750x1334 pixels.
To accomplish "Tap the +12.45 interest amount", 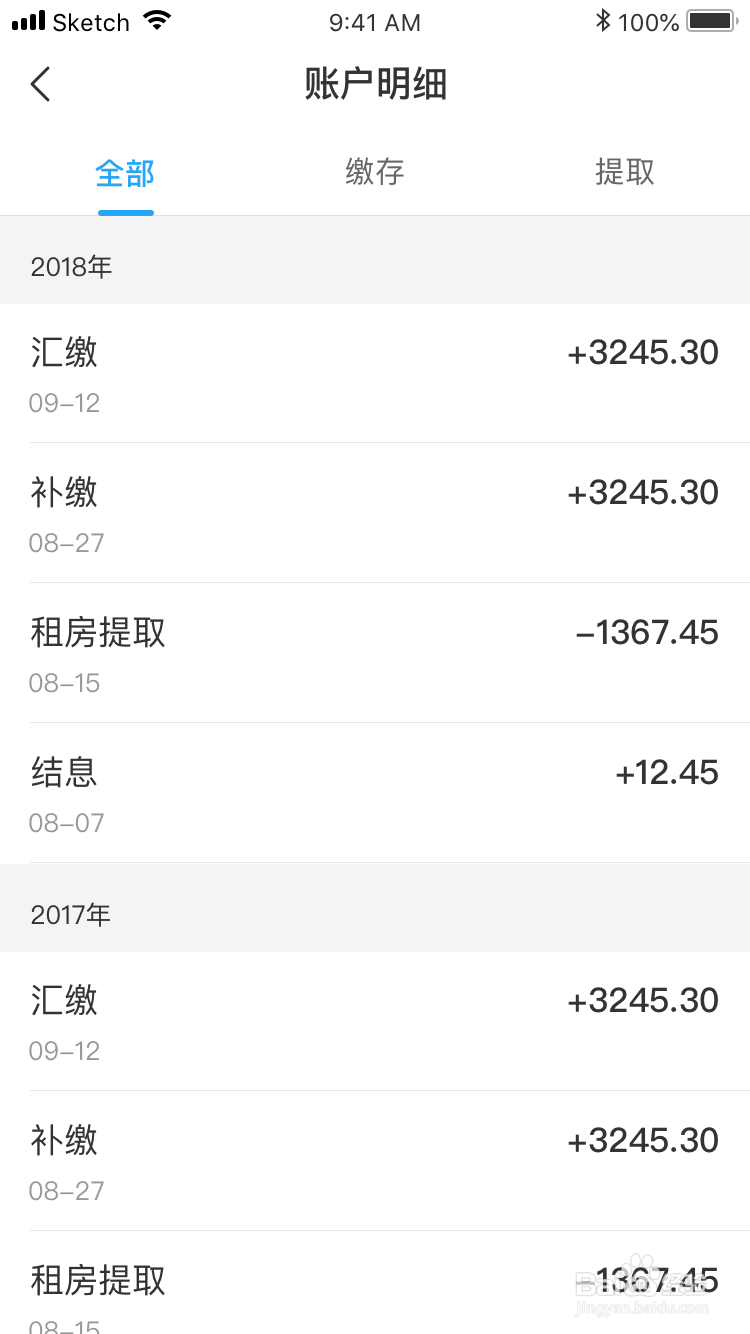I will pyautogui.click(x=666, y=773).
